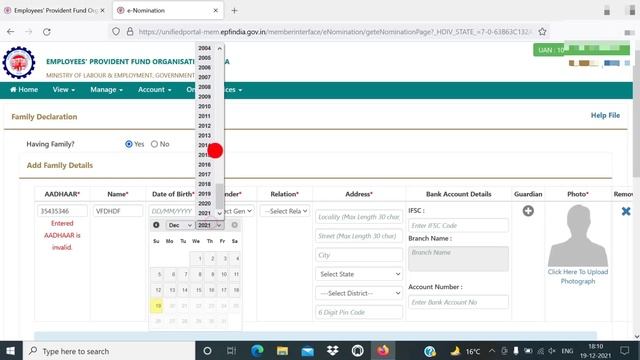Open help icon in taskbar
This screenshot has height=360, width=640.
(430, 351)
